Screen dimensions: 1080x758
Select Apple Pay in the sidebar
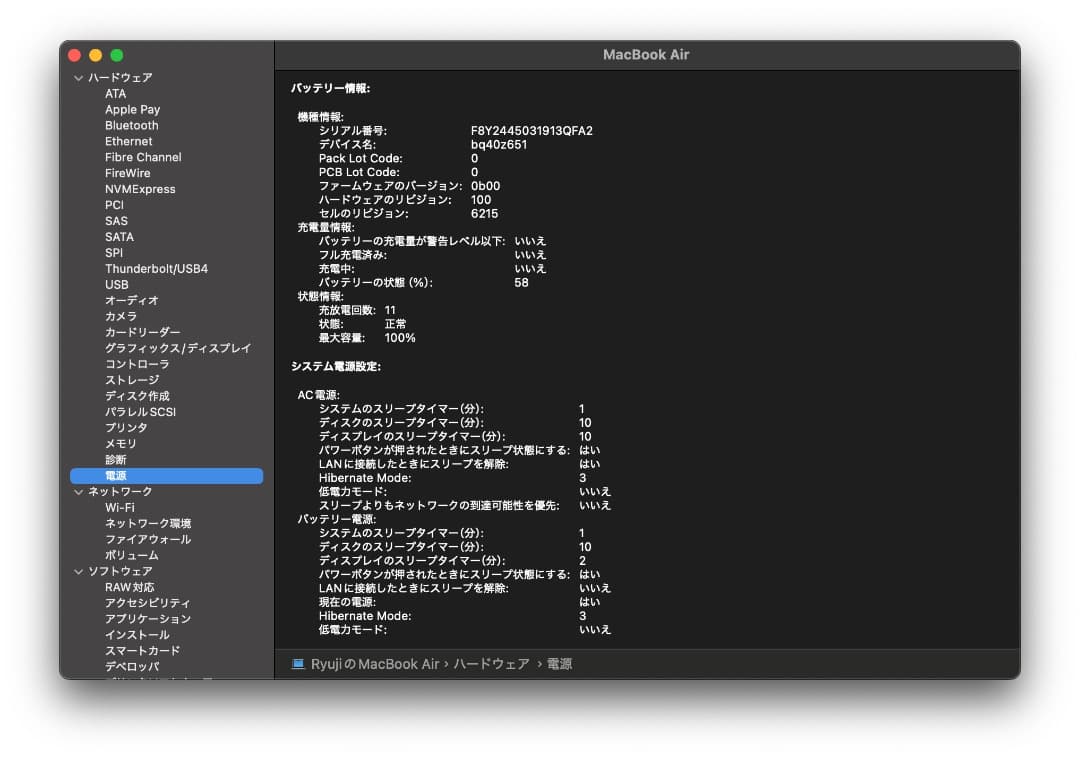[132, 109]
